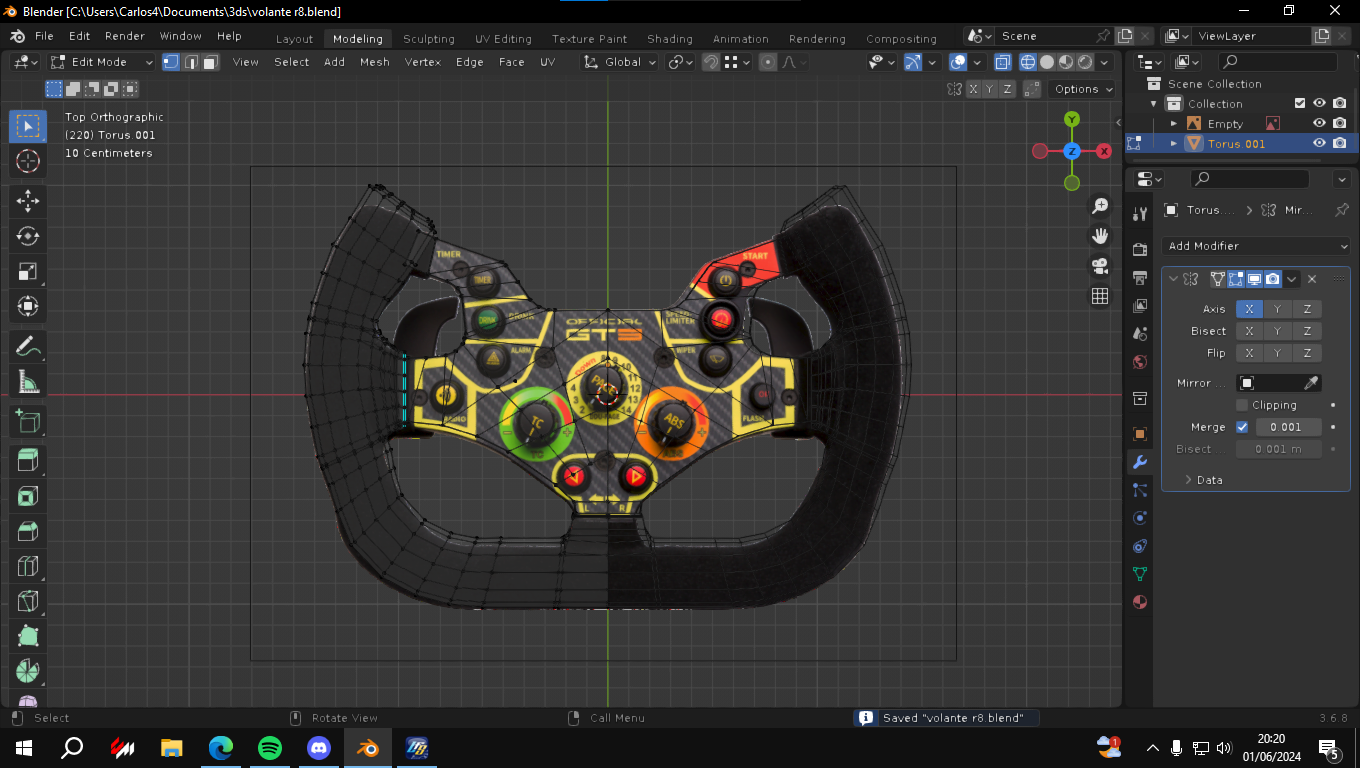Open the Physics properties tab
The image size is (1360, 768).
[x=1139, y=518]
